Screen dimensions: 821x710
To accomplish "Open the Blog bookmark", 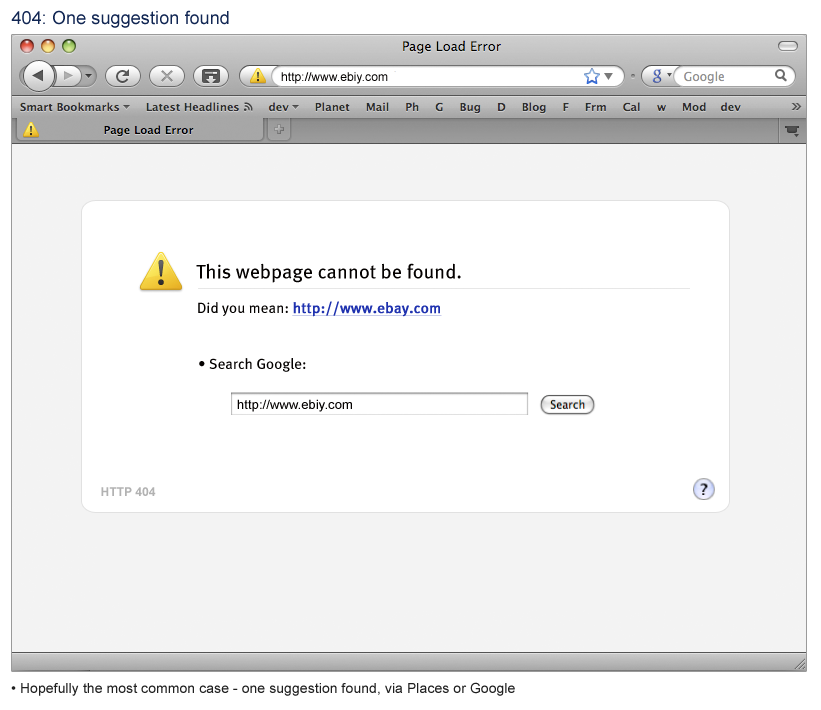I will (534, 107).
